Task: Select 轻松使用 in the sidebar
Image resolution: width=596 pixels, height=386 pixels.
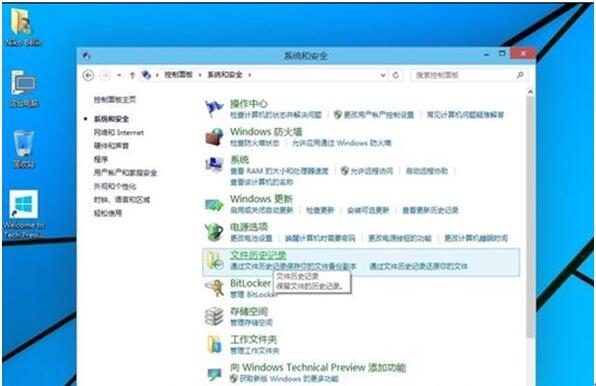Action: tap(108, 213)
